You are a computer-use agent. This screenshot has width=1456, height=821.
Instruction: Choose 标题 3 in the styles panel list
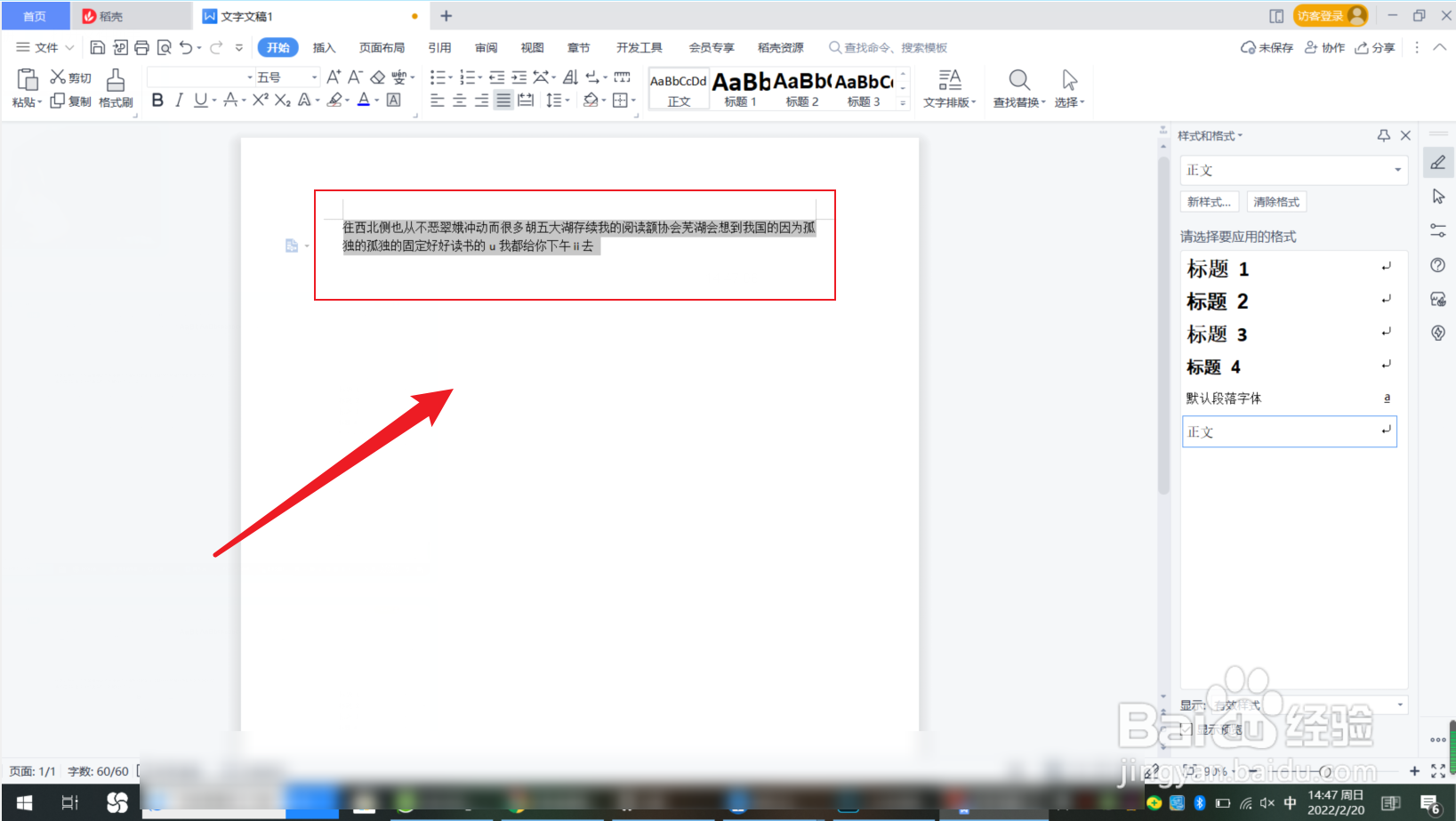[1289, 334]
